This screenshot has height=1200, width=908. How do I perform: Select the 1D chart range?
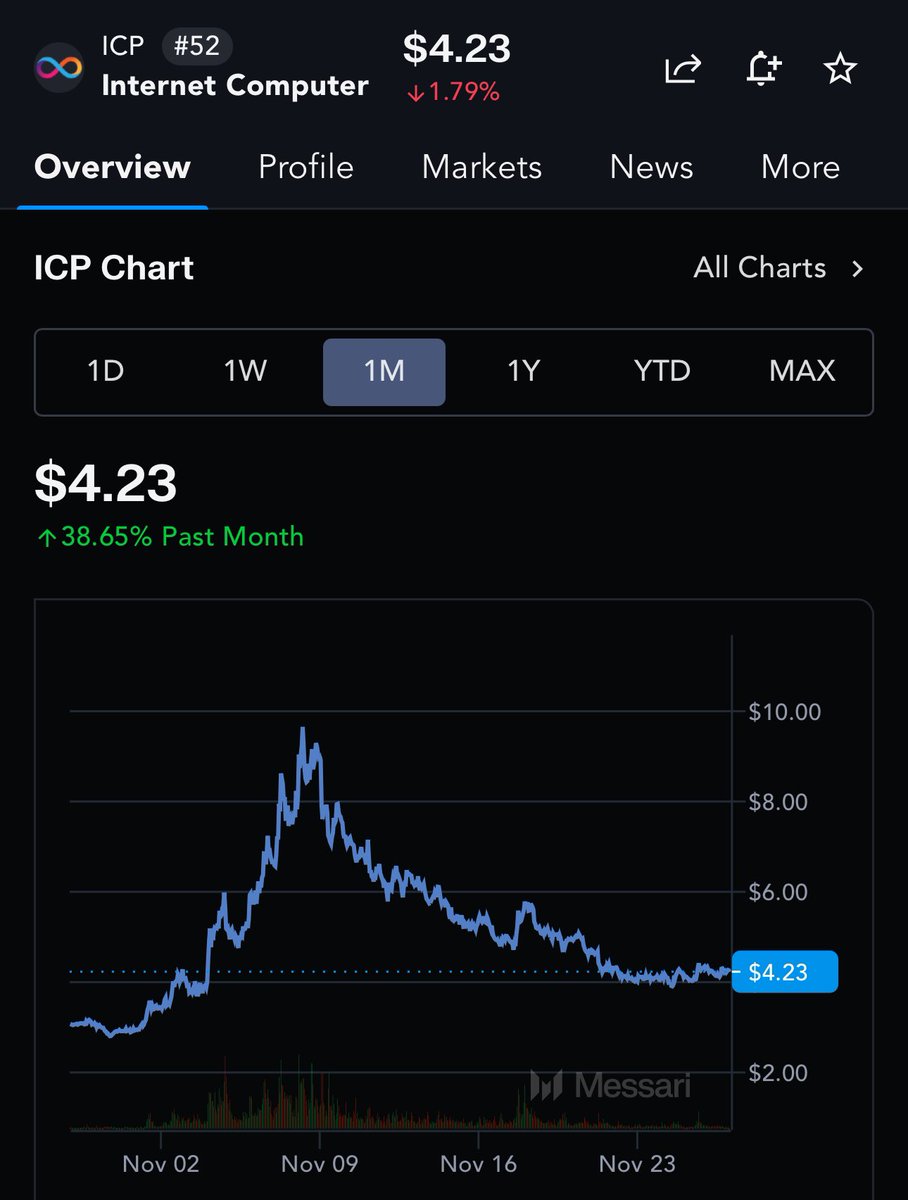click(x=105, y=371)
